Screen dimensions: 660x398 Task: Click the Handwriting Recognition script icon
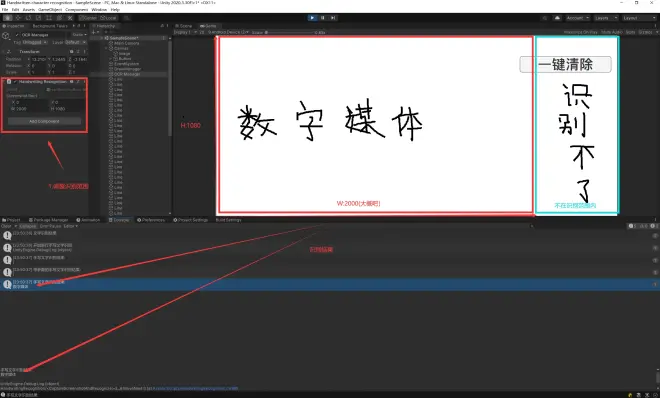tap(9, 82)
